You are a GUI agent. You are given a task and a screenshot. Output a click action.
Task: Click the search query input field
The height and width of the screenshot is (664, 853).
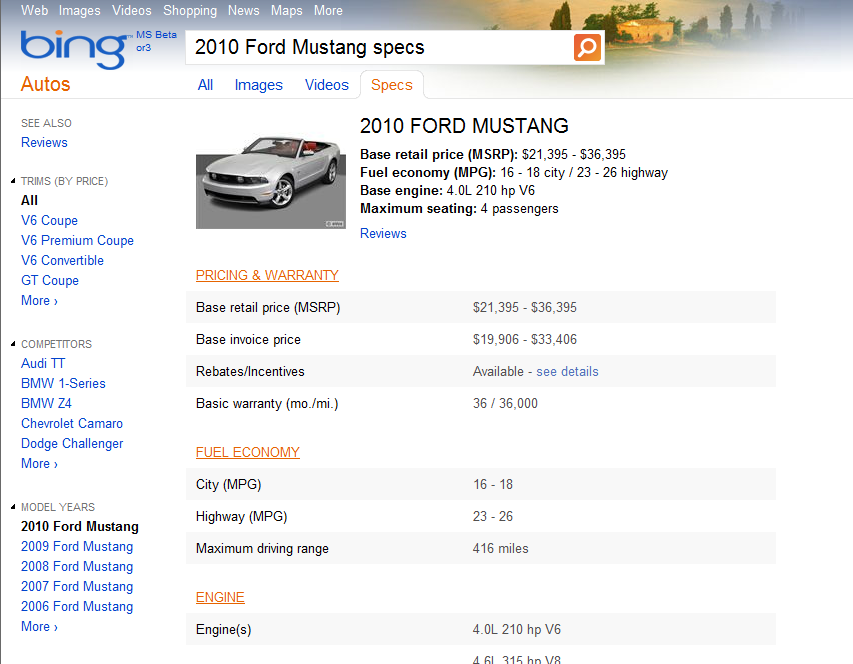380,47
